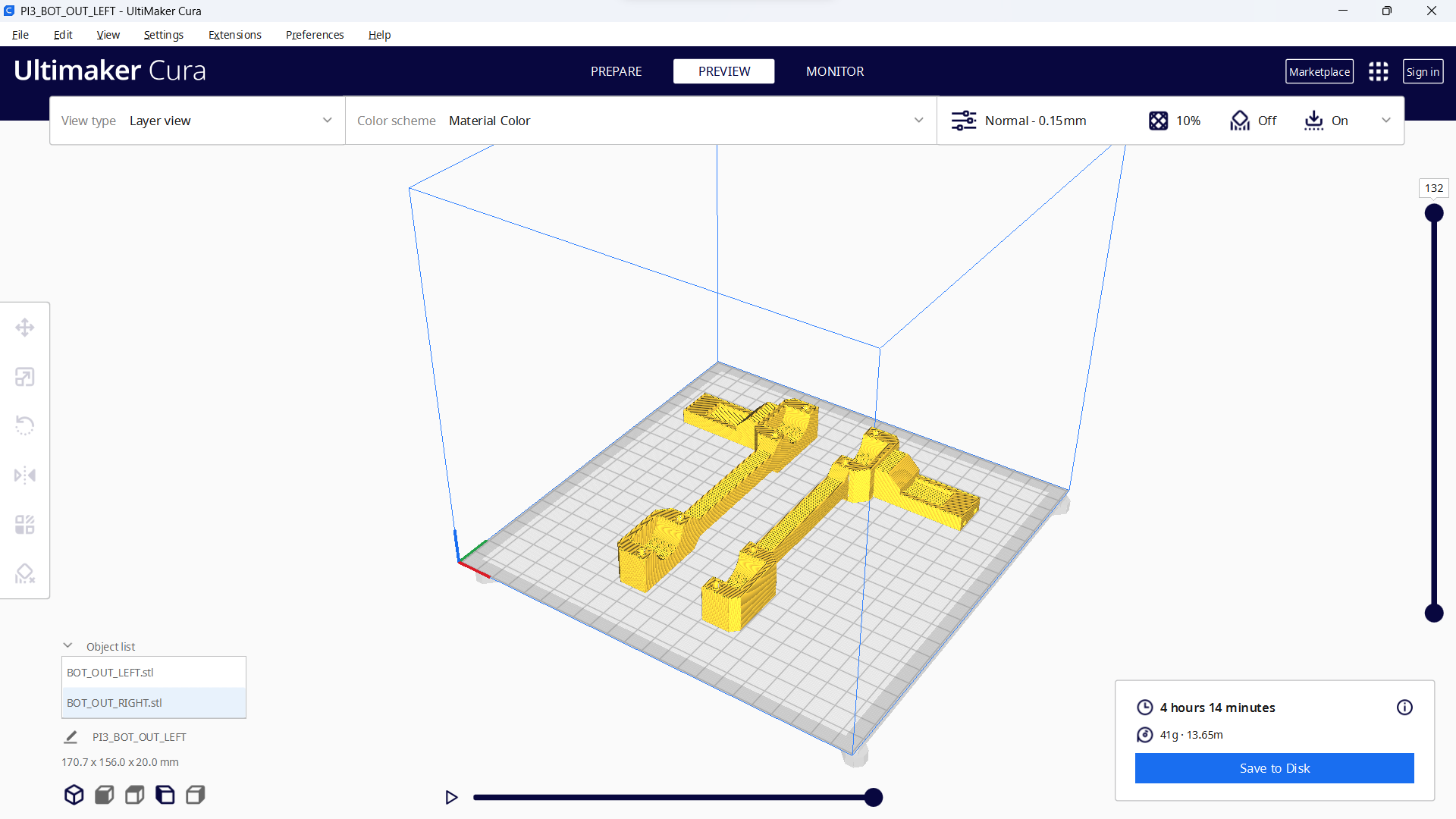Select the Scale tool in sidebar
Viewport: 1456px width, 819px height.
(x=25, y=377)
